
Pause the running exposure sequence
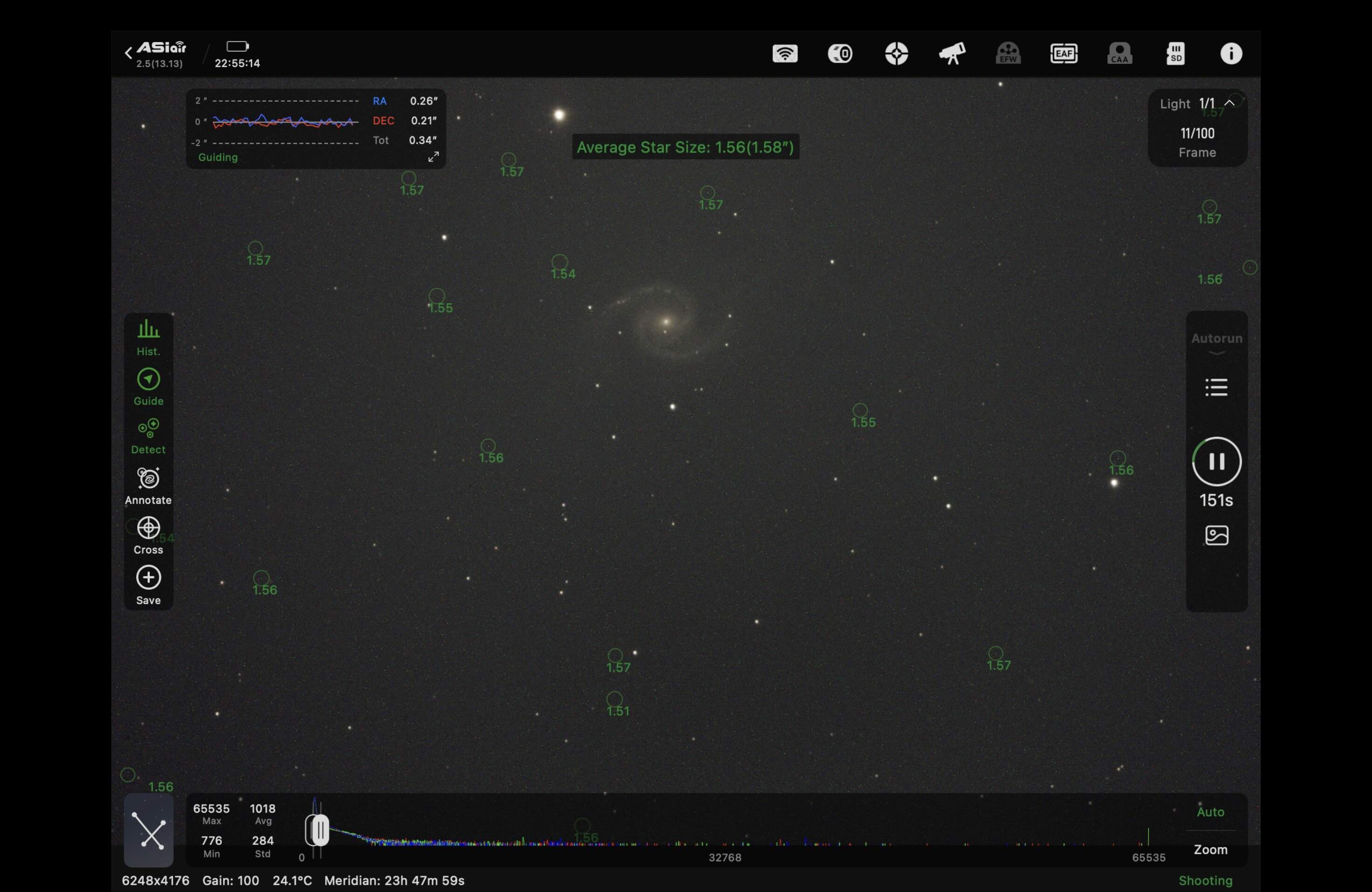(x=1216, y=461)
